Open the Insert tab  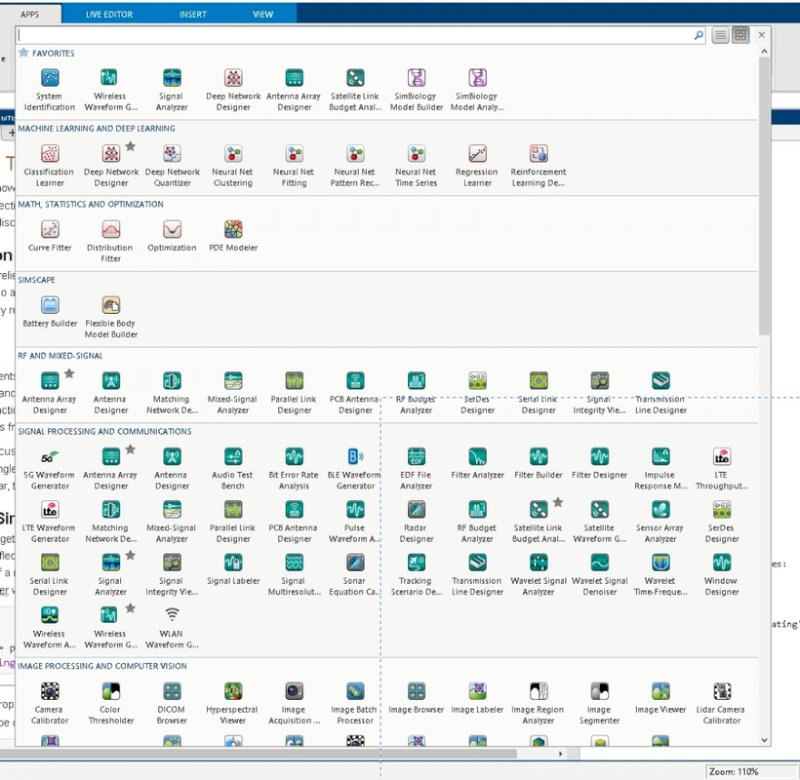point(193,15)
